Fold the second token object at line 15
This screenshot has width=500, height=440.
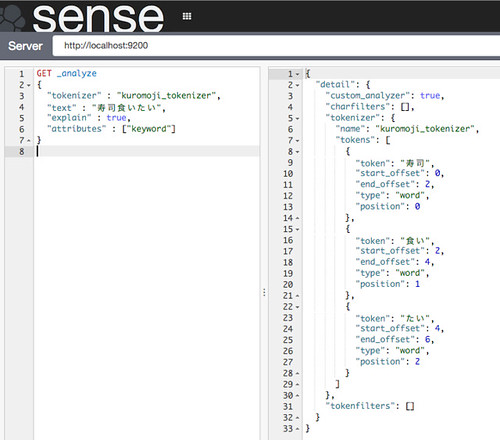coord(298,229)
